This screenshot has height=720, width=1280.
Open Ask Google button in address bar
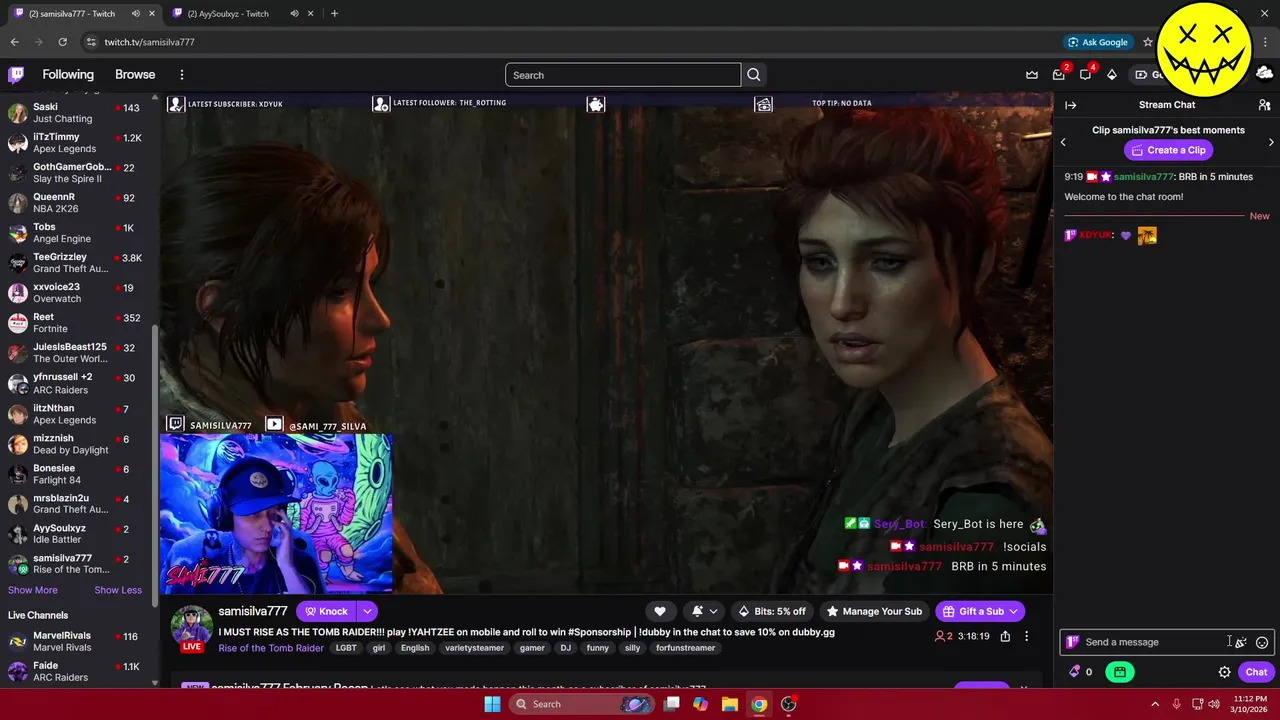[1098, 42]
